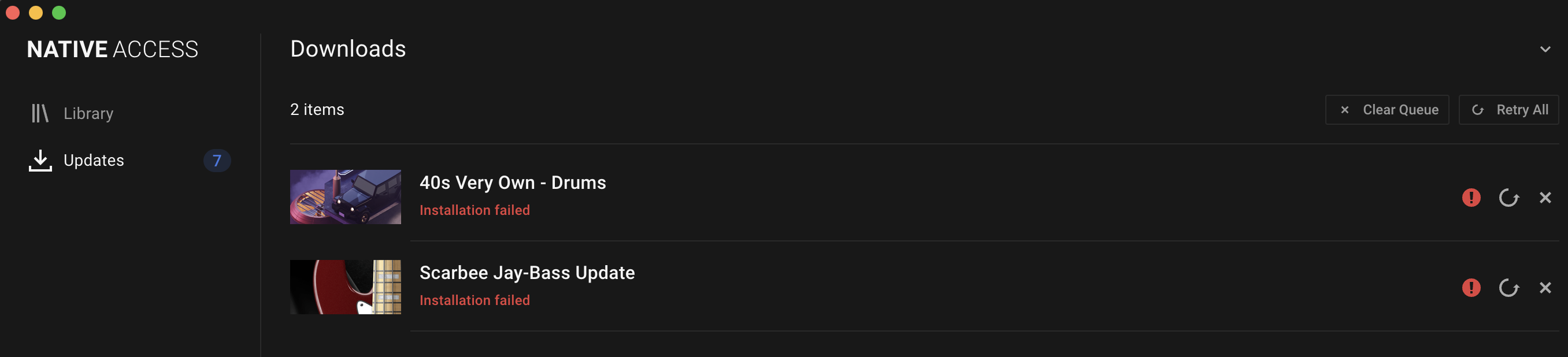Show error details for 40s Very Own - Drums
Screen dimensions: 1568x357
pos(1470,198)
